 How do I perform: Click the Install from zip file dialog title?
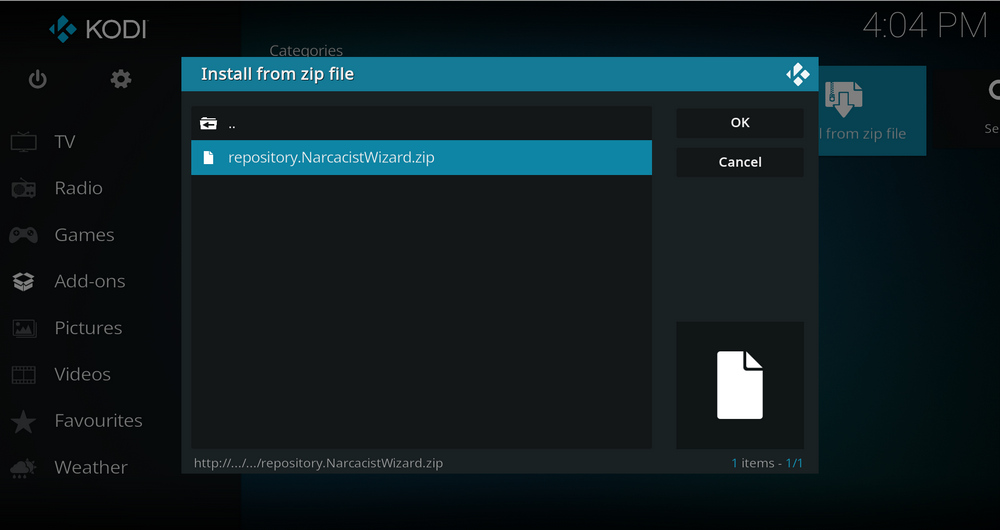point(277,74)
